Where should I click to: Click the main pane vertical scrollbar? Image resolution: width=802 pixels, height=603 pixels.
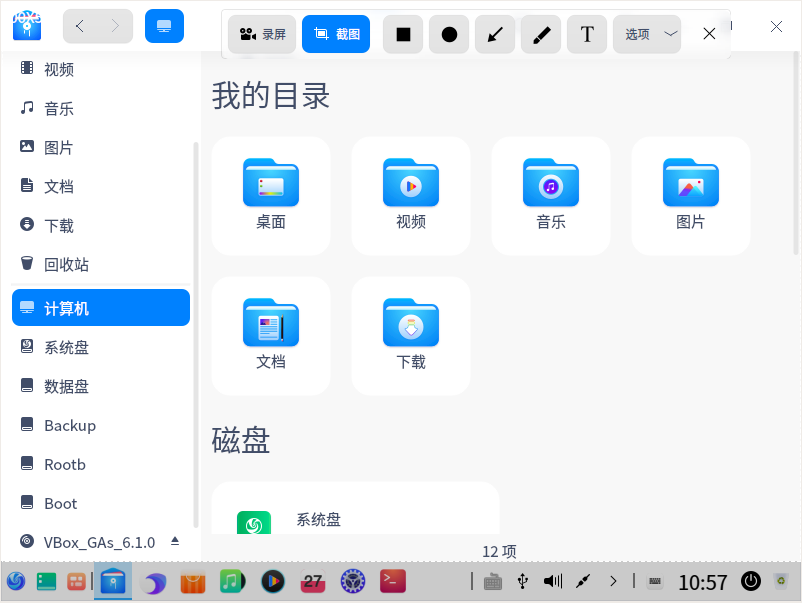796,153
